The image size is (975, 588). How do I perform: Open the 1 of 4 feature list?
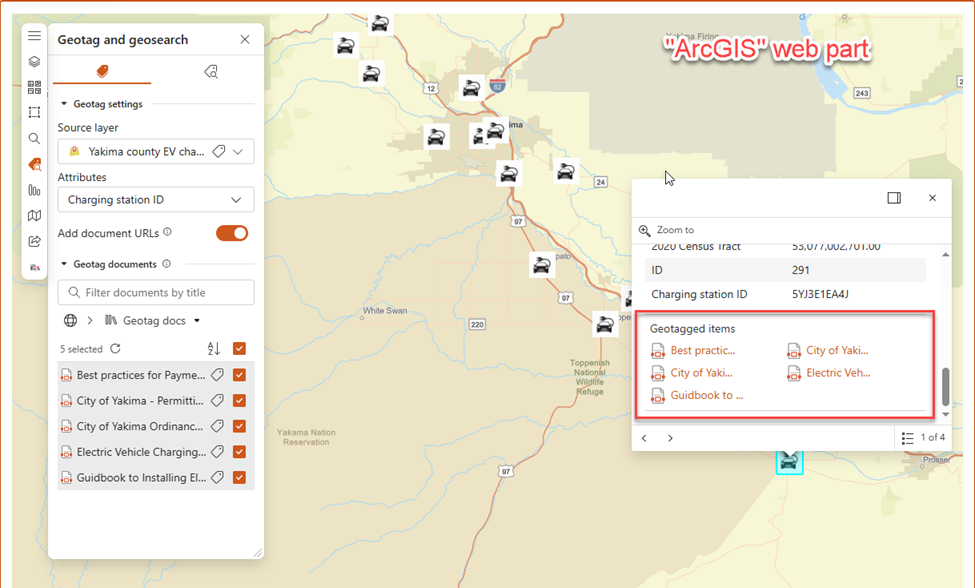(923, 438)
